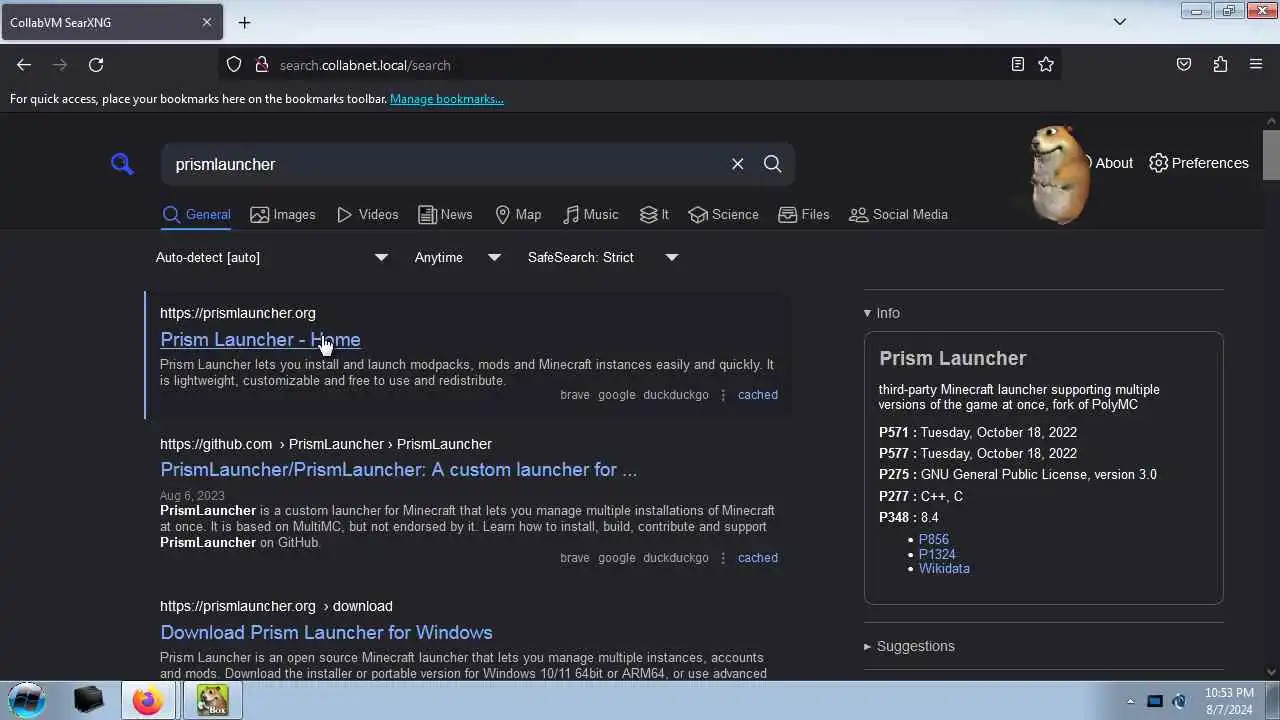Expand the Suggestions section
Viewport: 1280px width, 720px height.
point(909,646)
